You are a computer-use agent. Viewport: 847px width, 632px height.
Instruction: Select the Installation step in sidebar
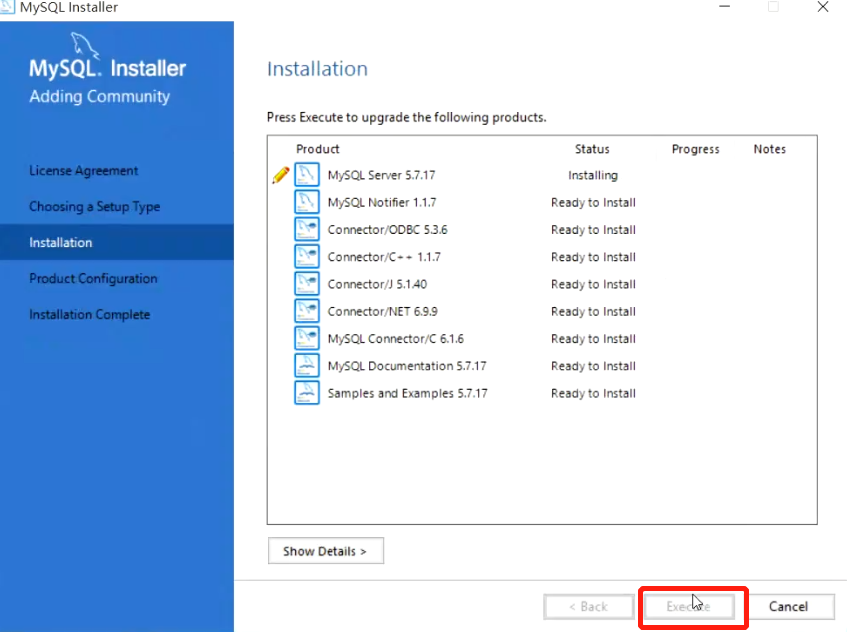(x=117, y=243)
